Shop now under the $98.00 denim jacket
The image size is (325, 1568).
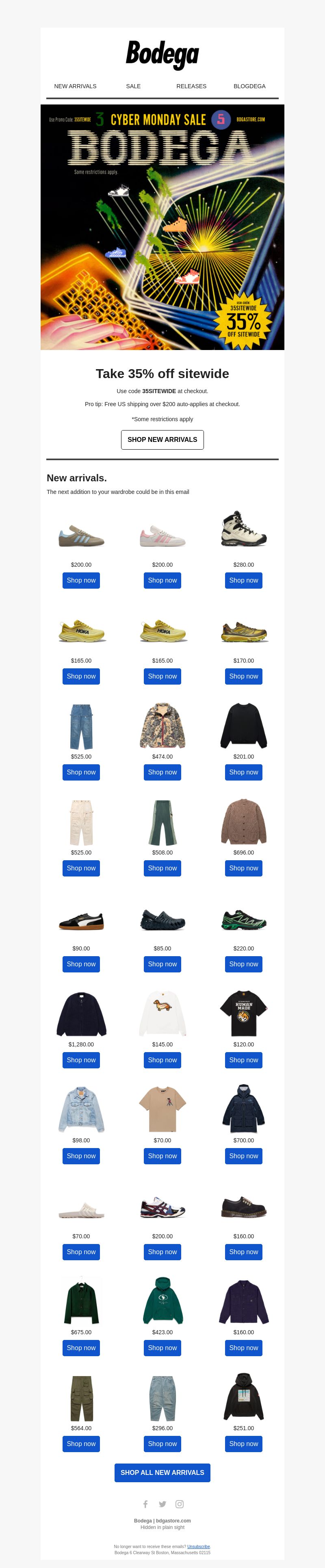81,1156
